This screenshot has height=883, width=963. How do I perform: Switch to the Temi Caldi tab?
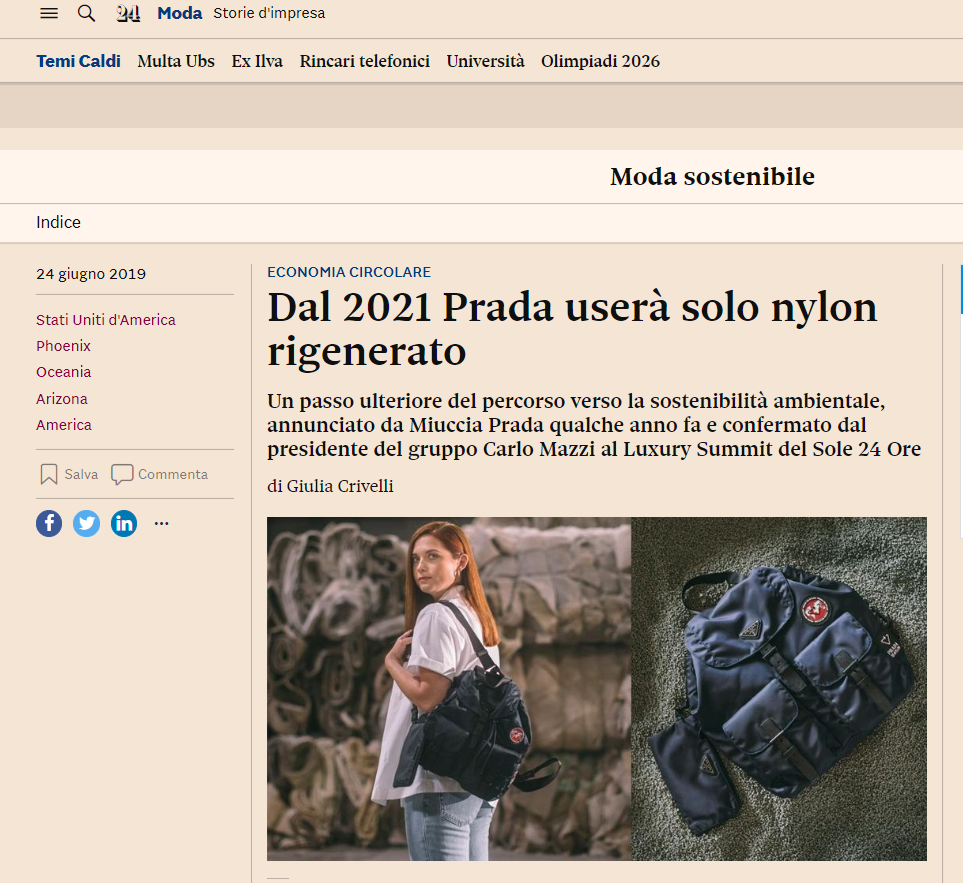(x=78, y=61)
